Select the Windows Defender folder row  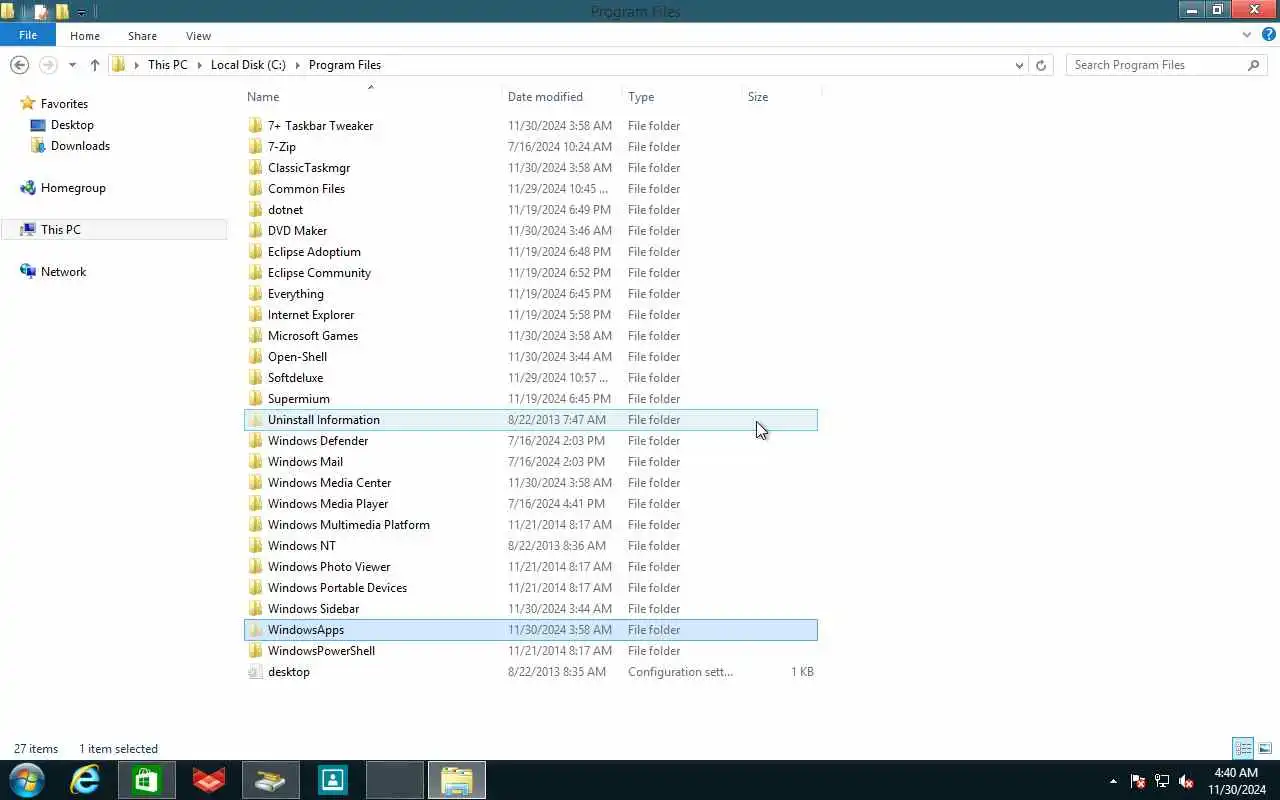(531, 441)
